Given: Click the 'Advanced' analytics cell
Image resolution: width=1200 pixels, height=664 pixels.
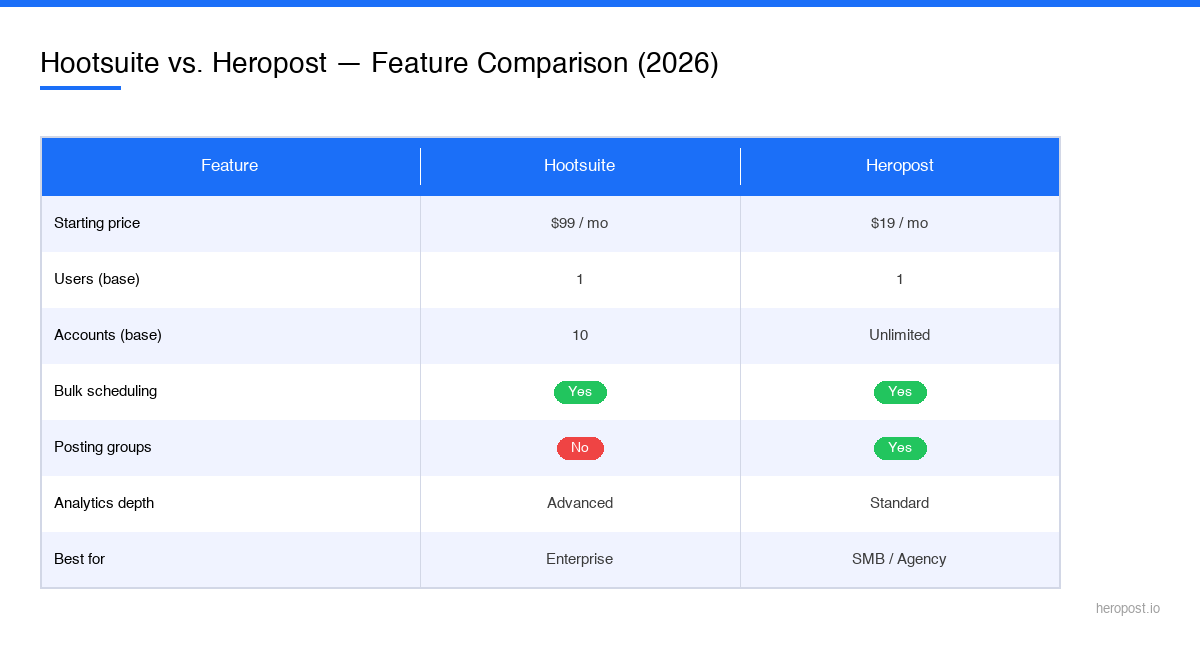Looking at the screenshot, I should [x=580, y=503].
